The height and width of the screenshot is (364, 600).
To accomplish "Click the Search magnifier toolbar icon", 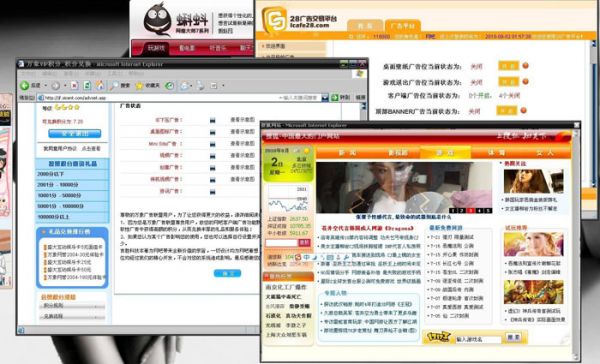I will [114, 85].
